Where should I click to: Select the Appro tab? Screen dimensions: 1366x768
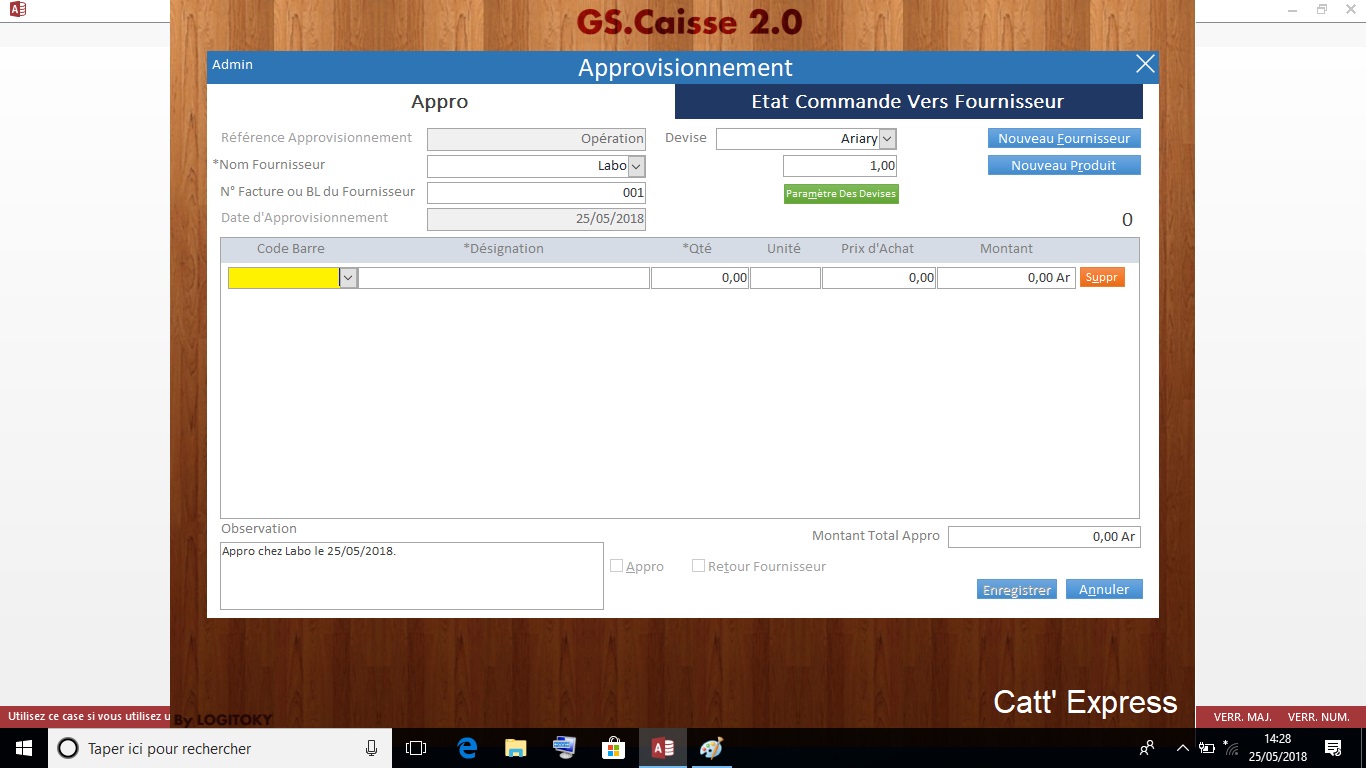click(x=440, y=102)
